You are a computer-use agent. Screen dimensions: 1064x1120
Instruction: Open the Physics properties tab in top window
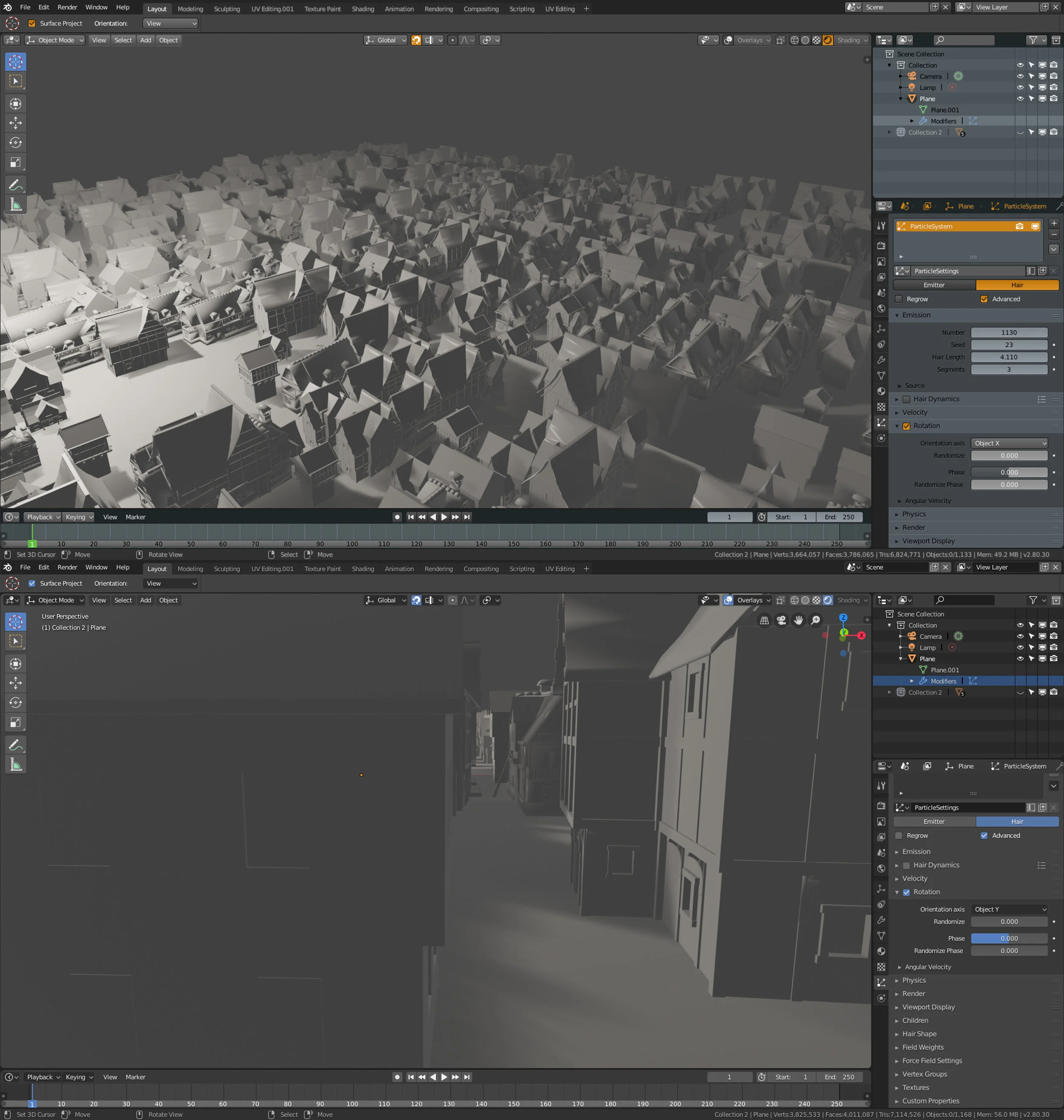[881, 438]
